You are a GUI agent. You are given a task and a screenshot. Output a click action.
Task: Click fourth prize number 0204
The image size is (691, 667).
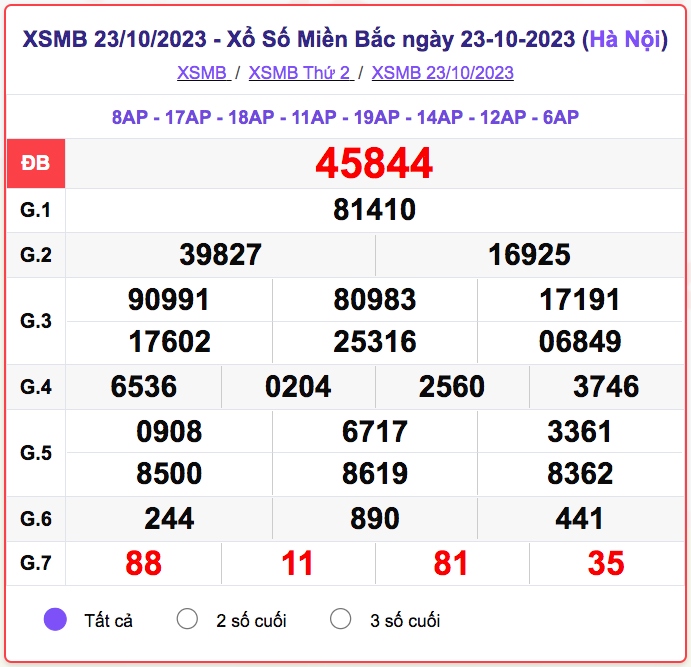[x=298, y=387]
